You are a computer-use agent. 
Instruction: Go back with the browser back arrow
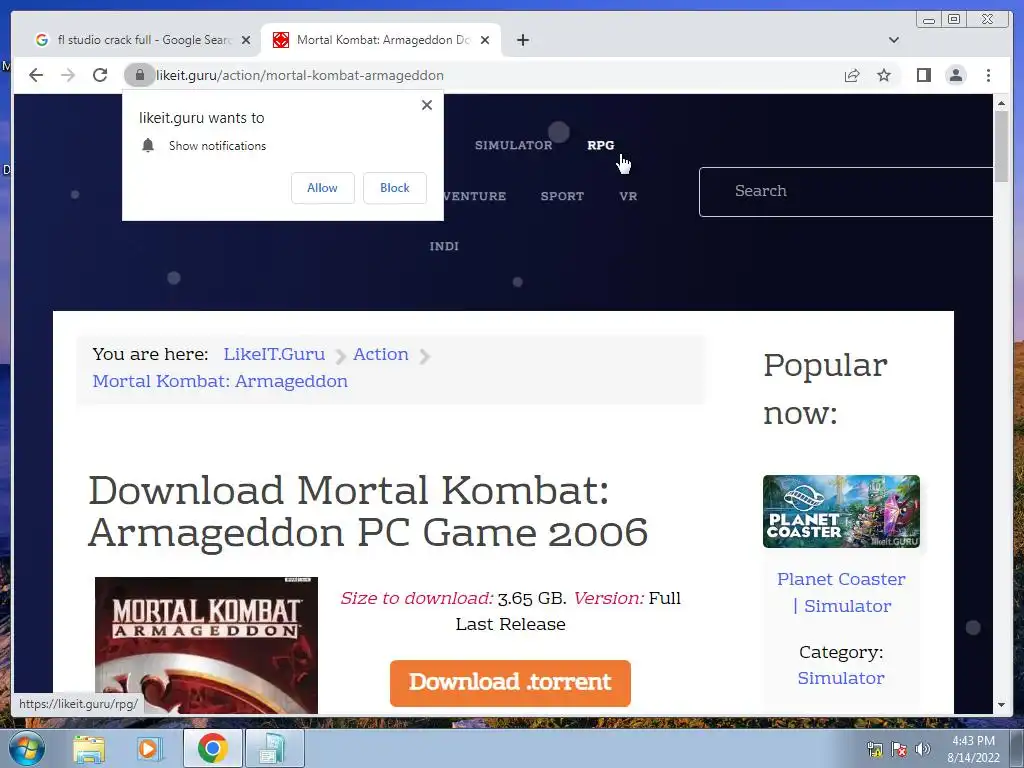36,75
